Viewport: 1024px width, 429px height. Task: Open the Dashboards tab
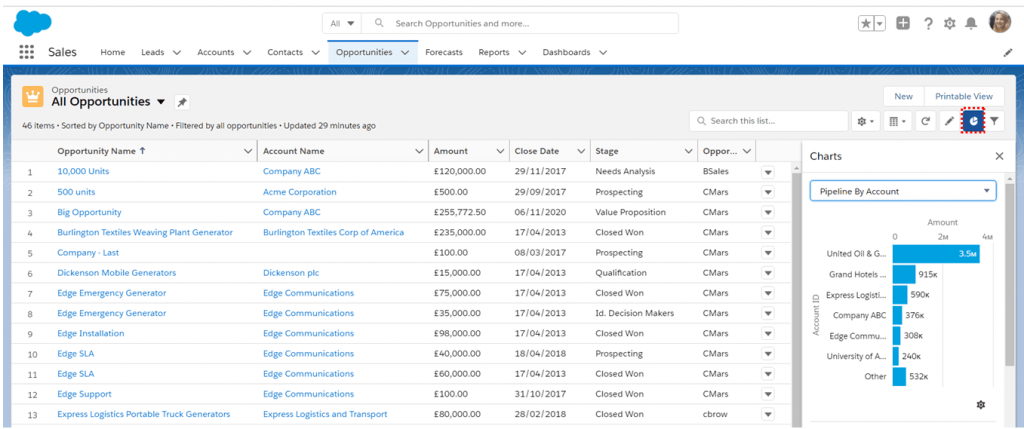(566, 52)
